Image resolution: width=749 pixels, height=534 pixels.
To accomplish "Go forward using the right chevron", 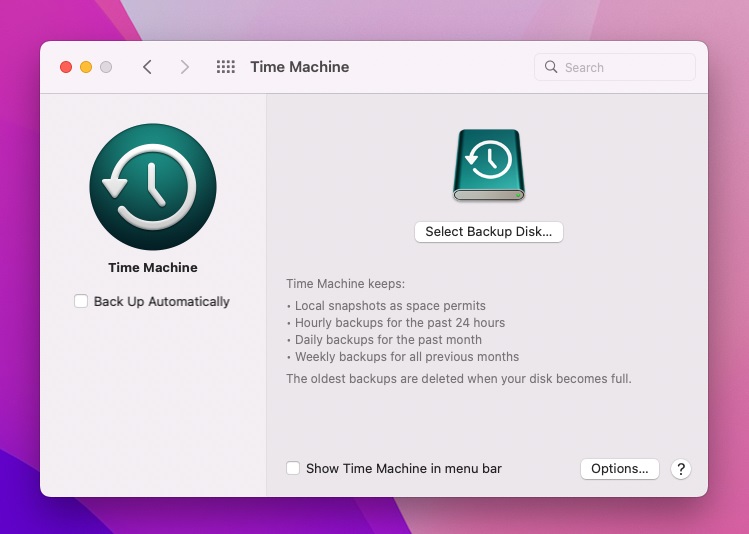I will click(184, 67).
